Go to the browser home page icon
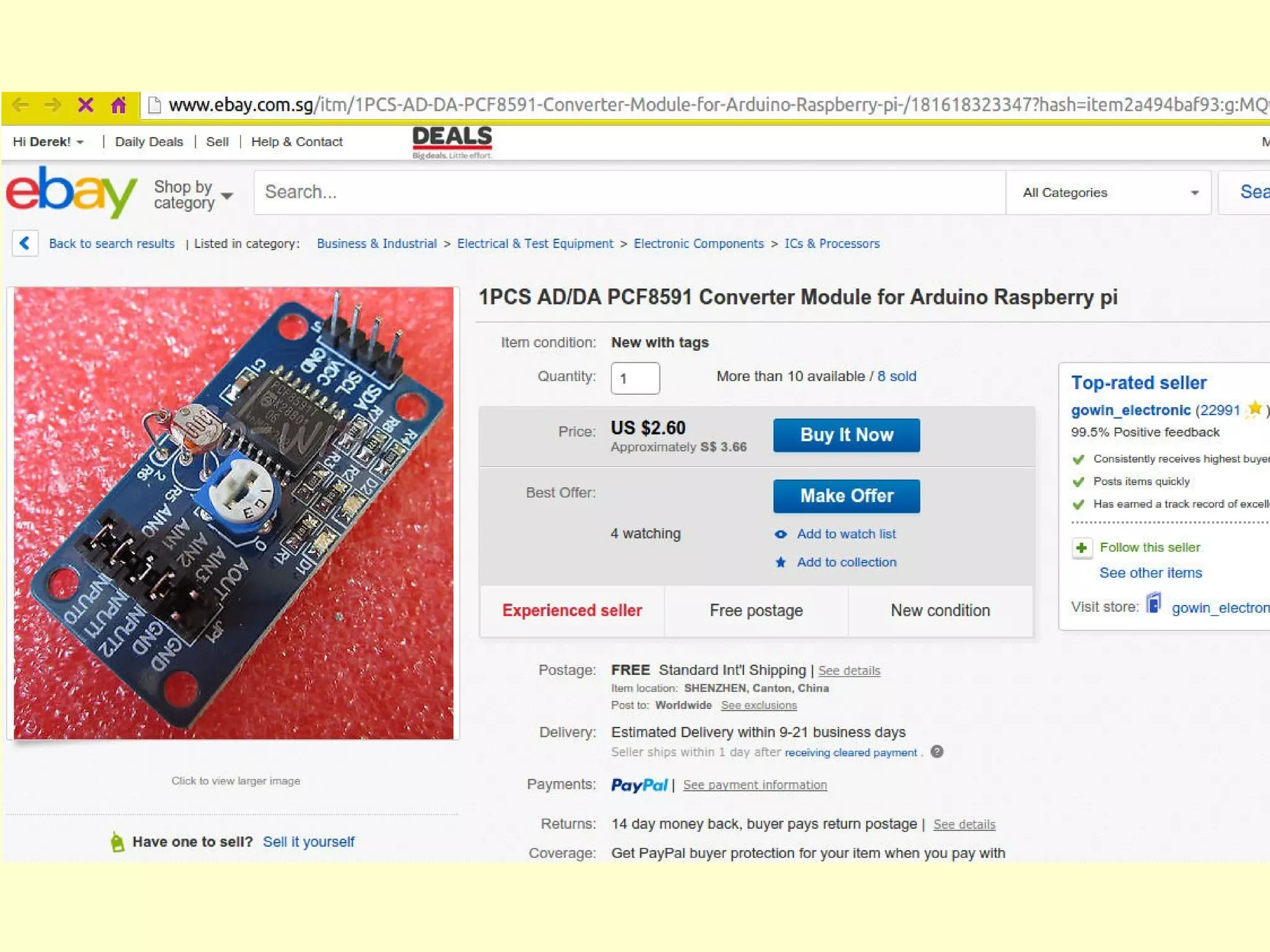Image resolution: width=1270 pixels, height=952 pixels. [x=118, y=105]
